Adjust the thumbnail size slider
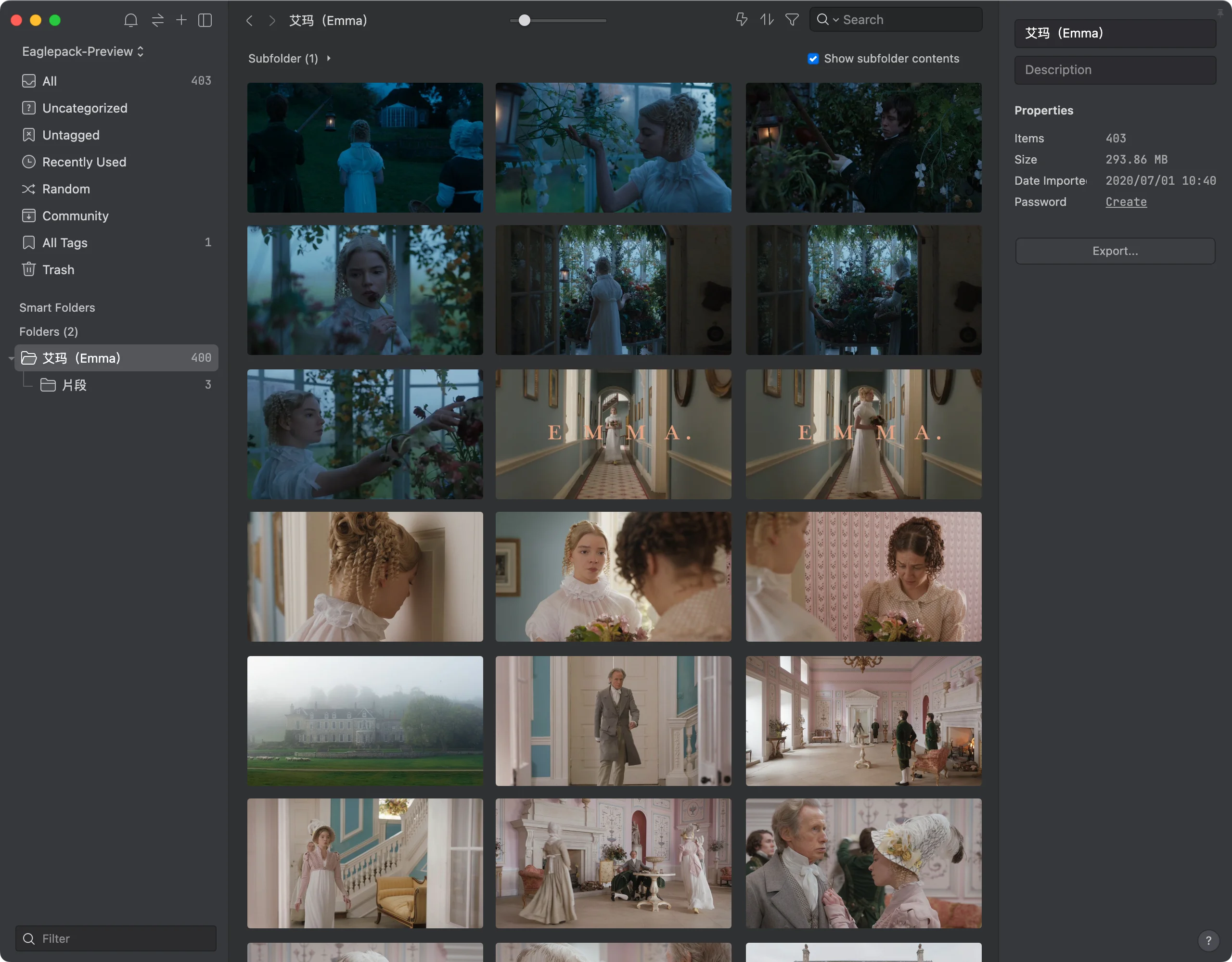The height and width of the screenshot is (962, 1232). tap(524, 20)
